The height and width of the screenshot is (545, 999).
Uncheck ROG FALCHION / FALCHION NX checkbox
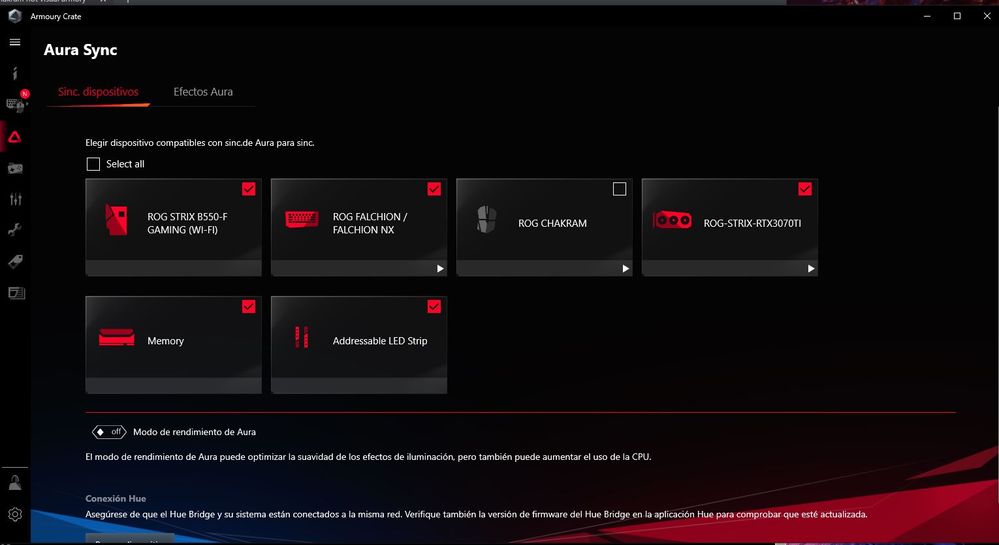point(434,189)
